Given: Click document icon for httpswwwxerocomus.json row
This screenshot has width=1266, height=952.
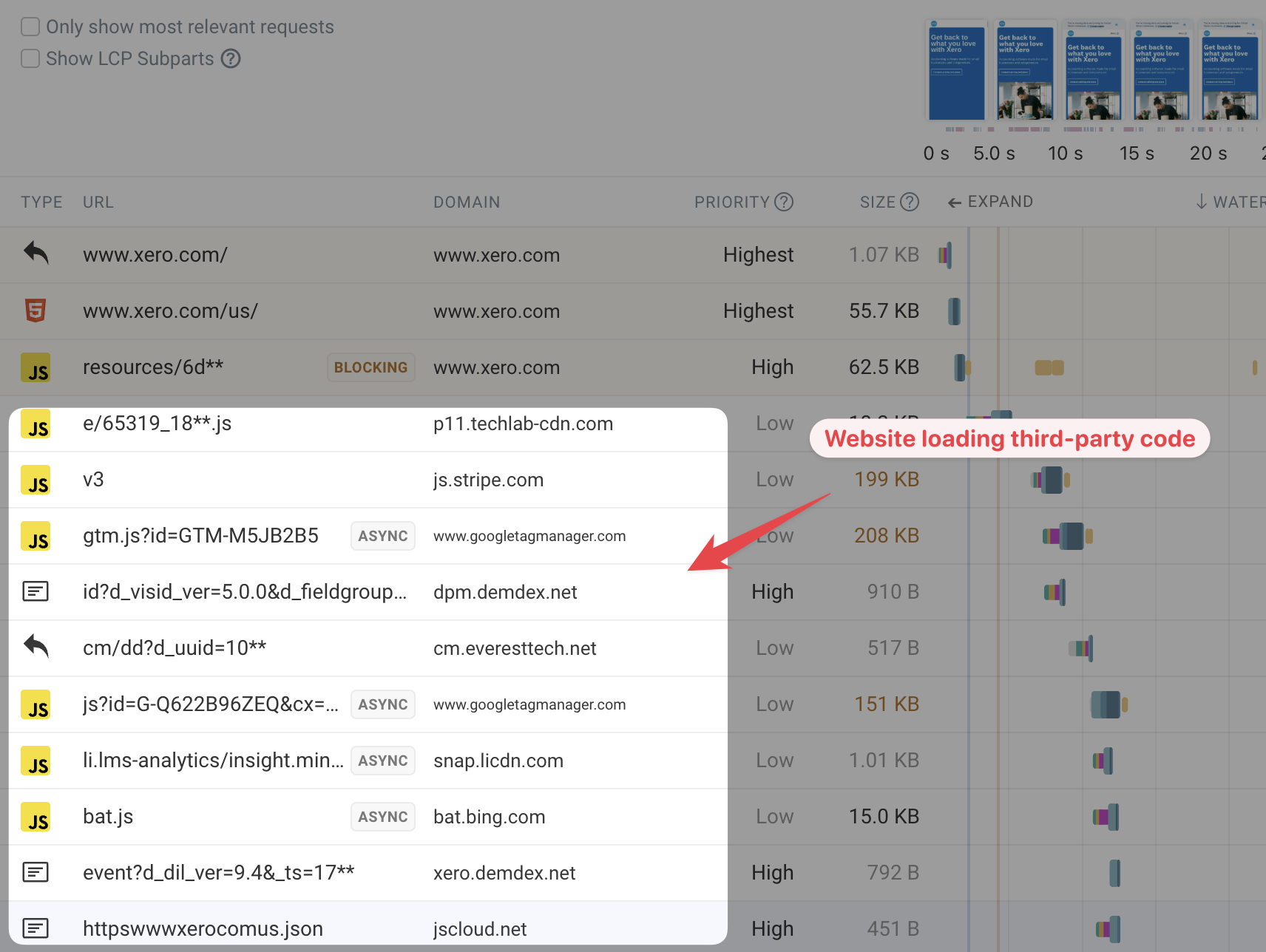Looking at the screenshot, I should click(x=35, y=928).
